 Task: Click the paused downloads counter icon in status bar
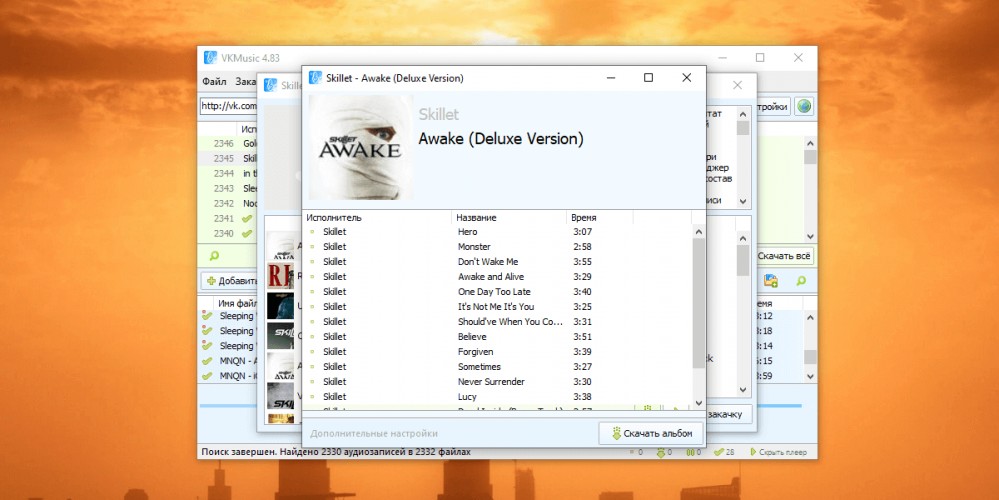[x=693, y=452]
